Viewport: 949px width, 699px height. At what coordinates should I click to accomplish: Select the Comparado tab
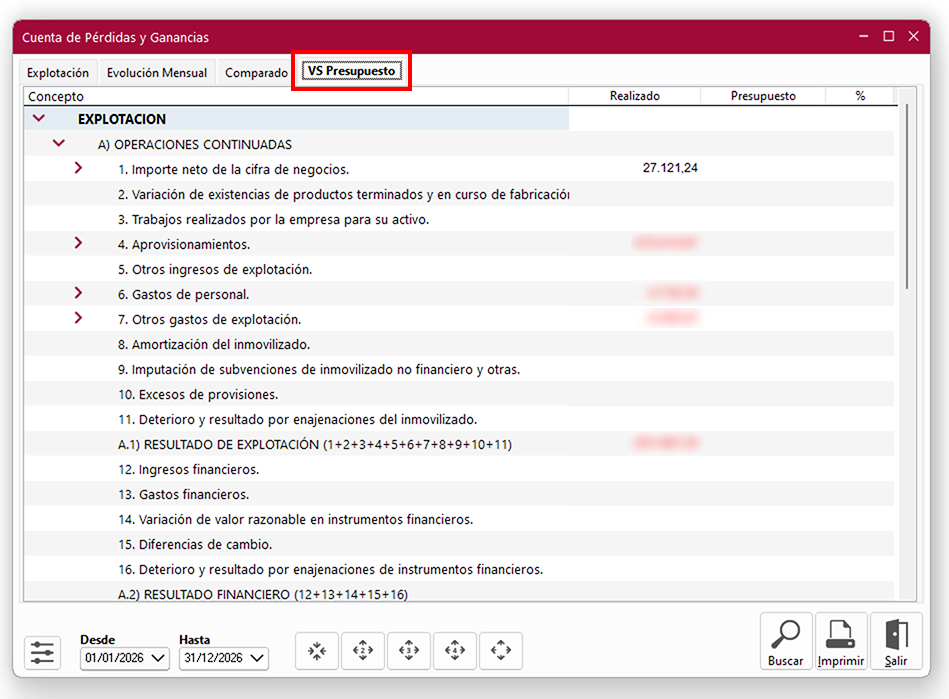256,73
